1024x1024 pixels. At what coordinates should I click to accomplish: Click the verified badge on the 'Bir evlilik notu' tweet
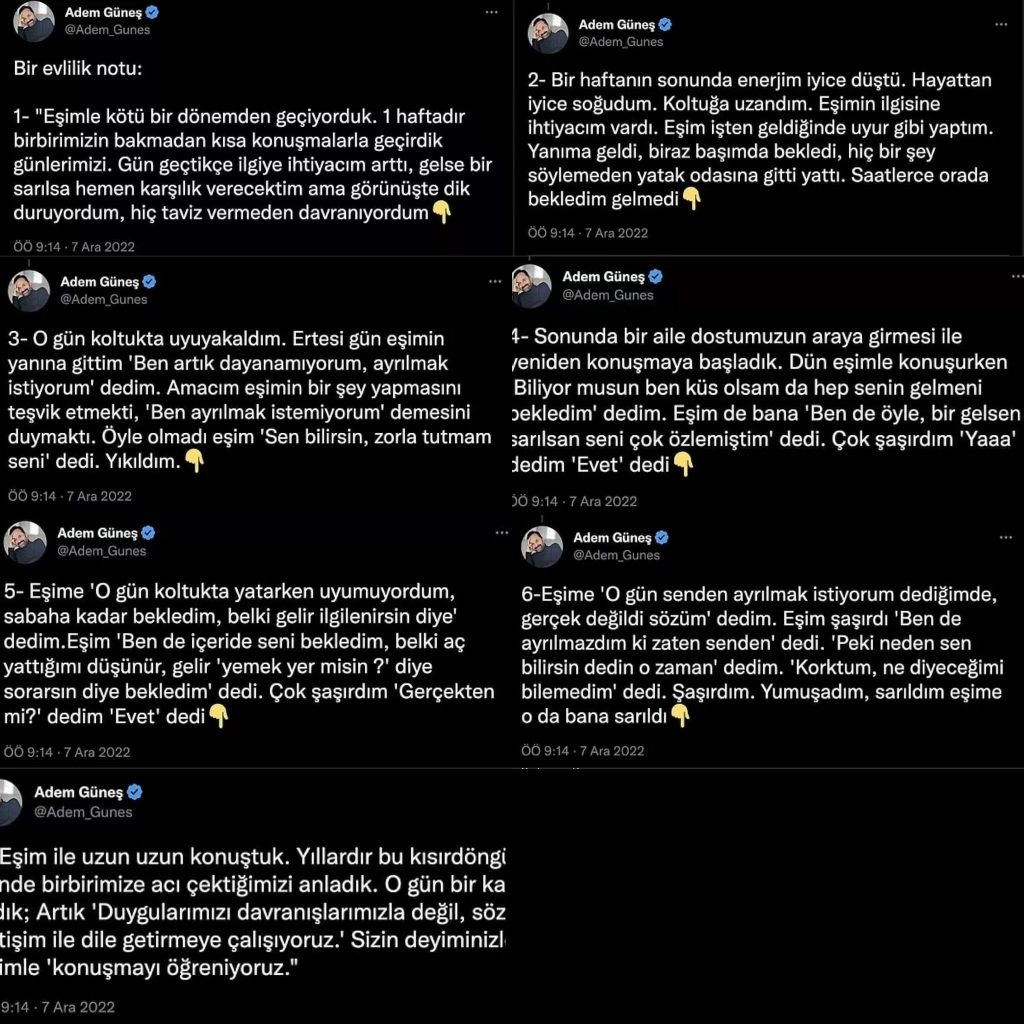152,13
